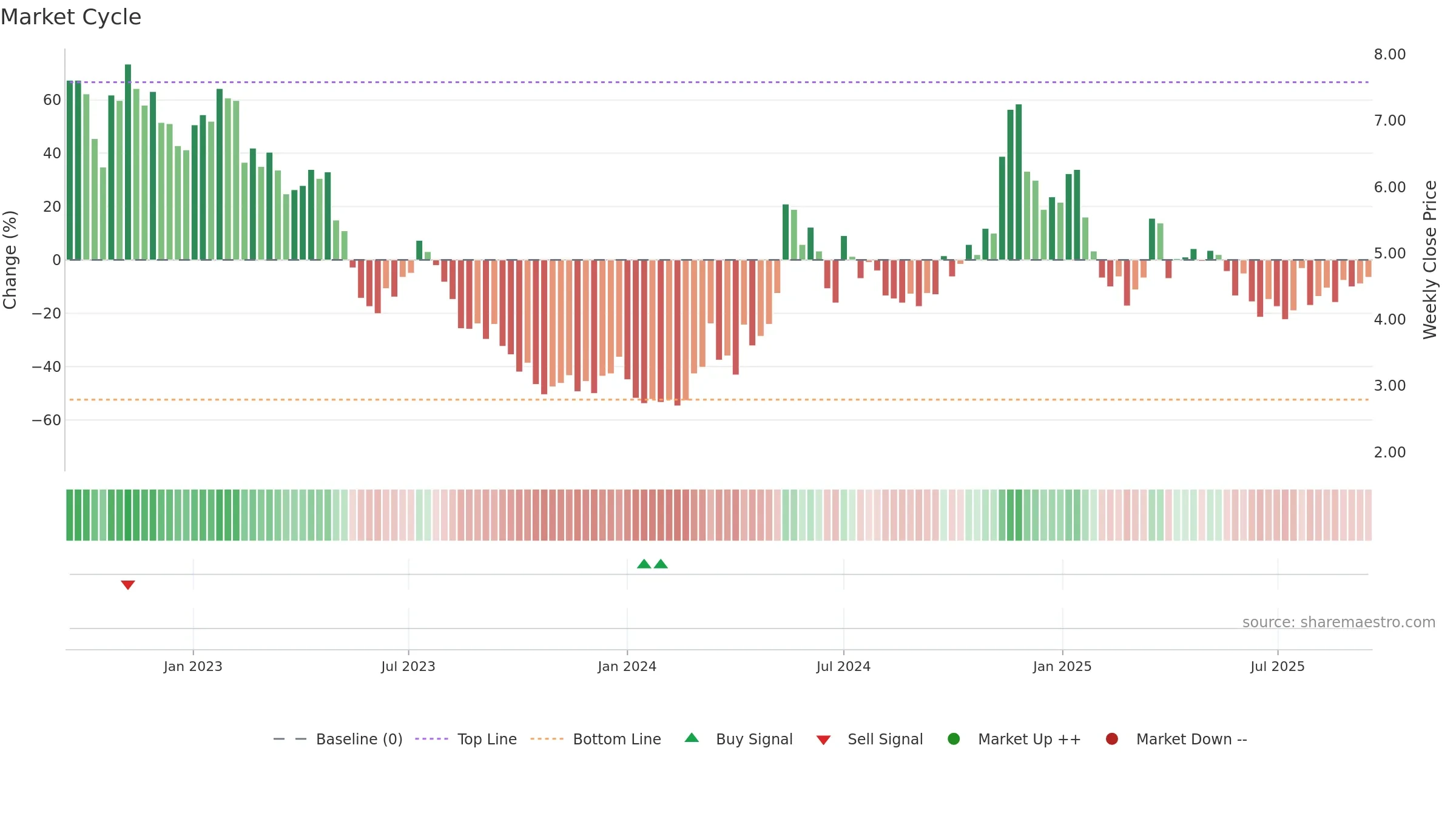
Task: Click the 7.00 price axis tick
Action: tap(1390, 121)
